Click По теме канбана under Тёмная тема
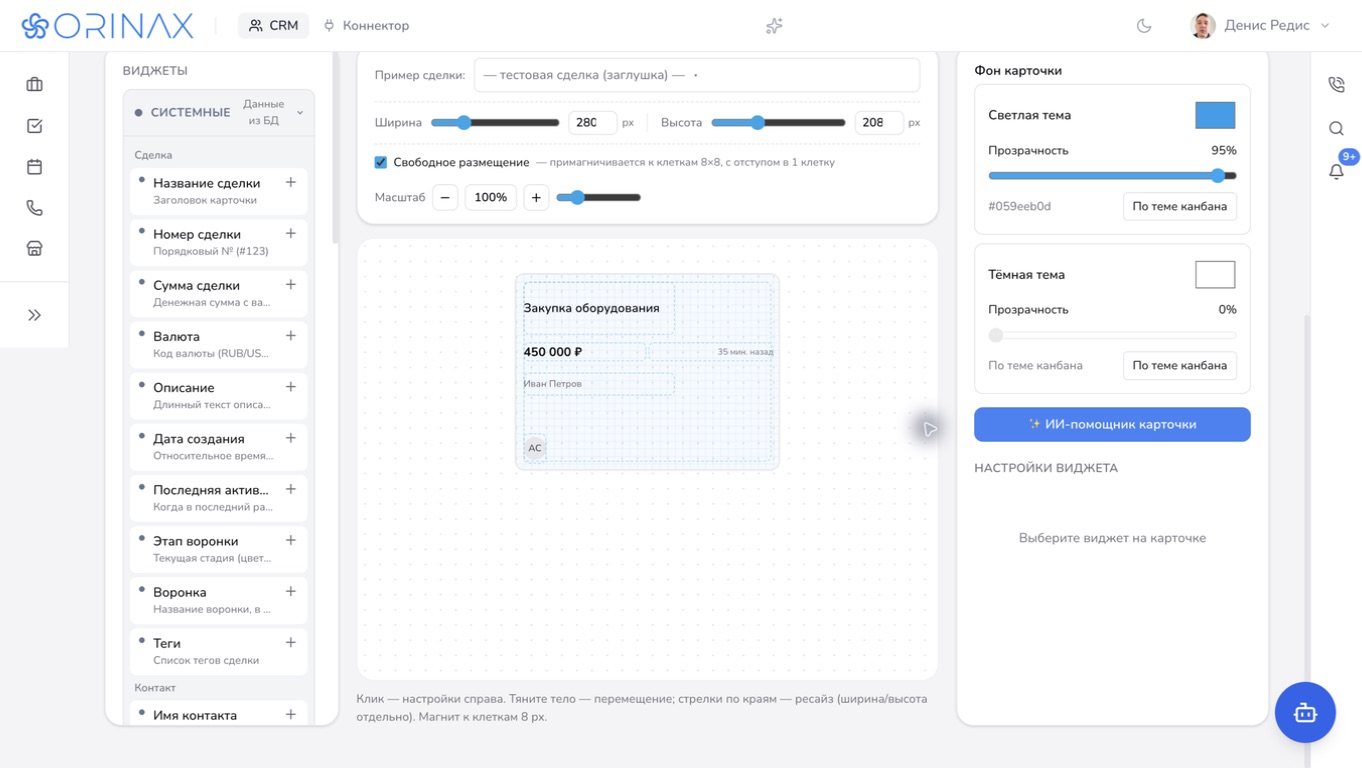Viewport: 1362px width, 768px height. tap(1179, 365)
